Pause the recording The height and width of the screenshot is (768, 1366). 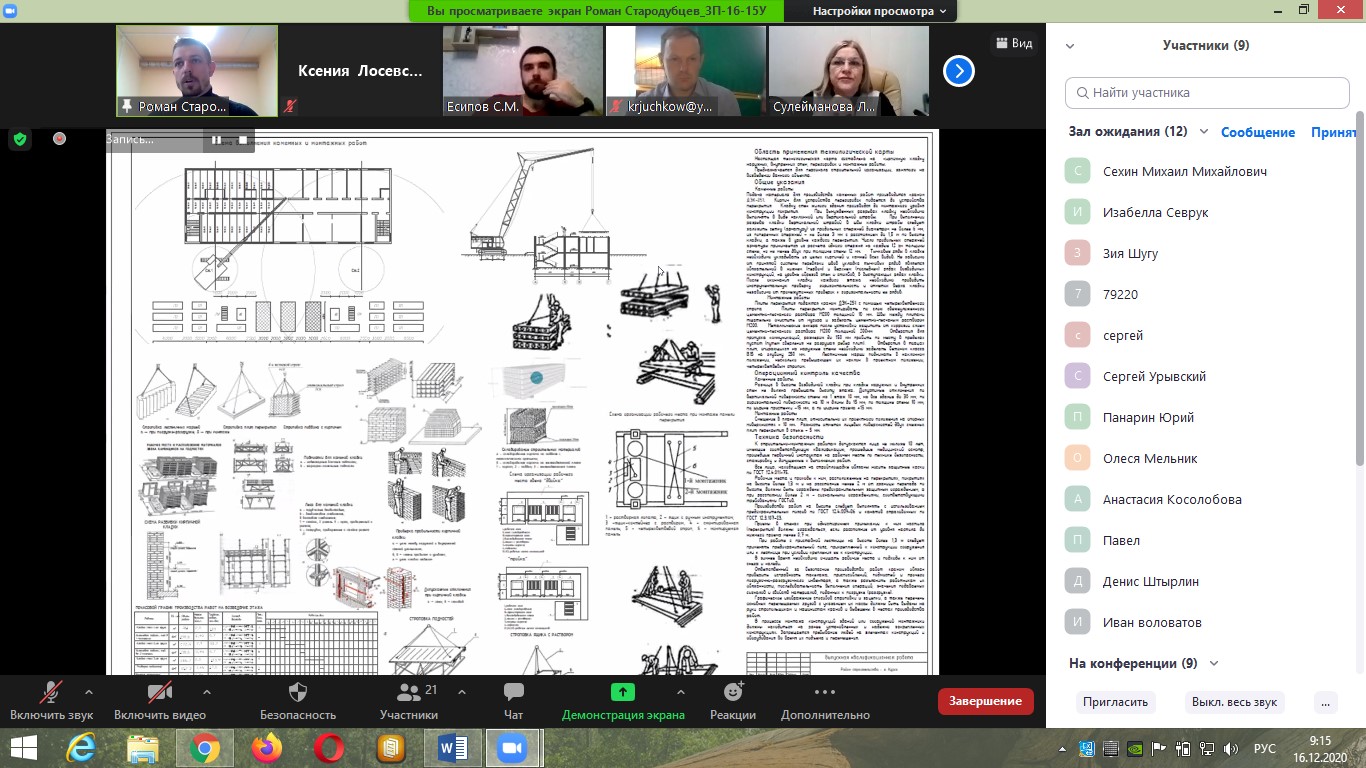(x=216, y=140)
